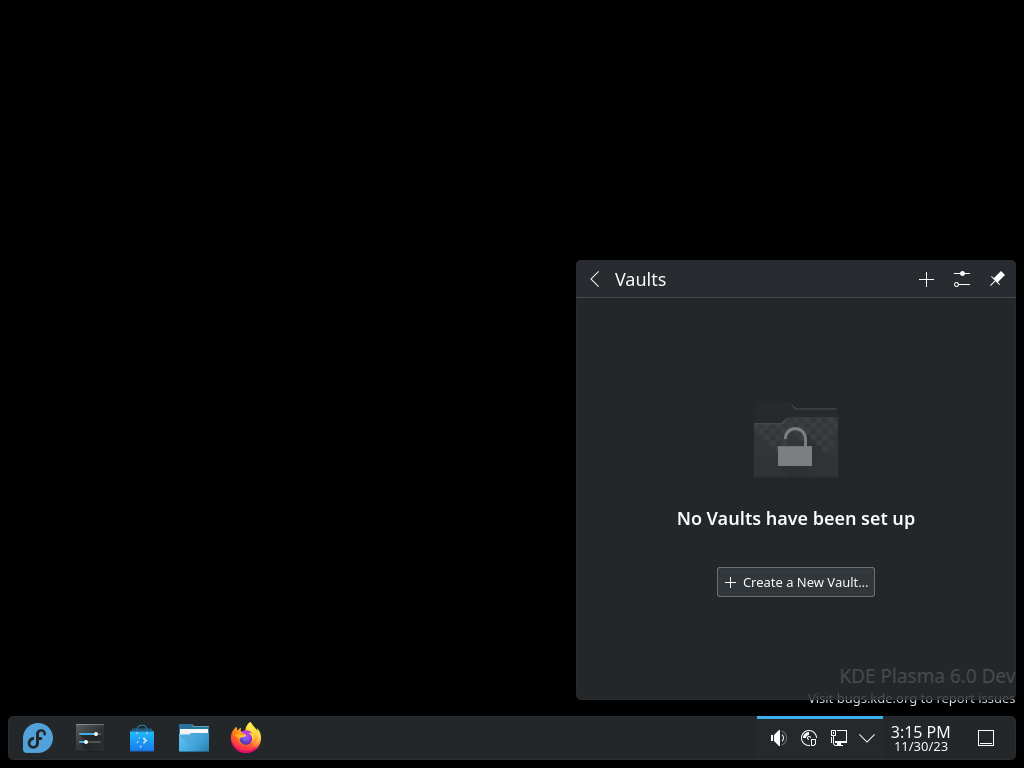Open Vaults configure settings icon
The image size is (1024, 768).
(961, 280)
